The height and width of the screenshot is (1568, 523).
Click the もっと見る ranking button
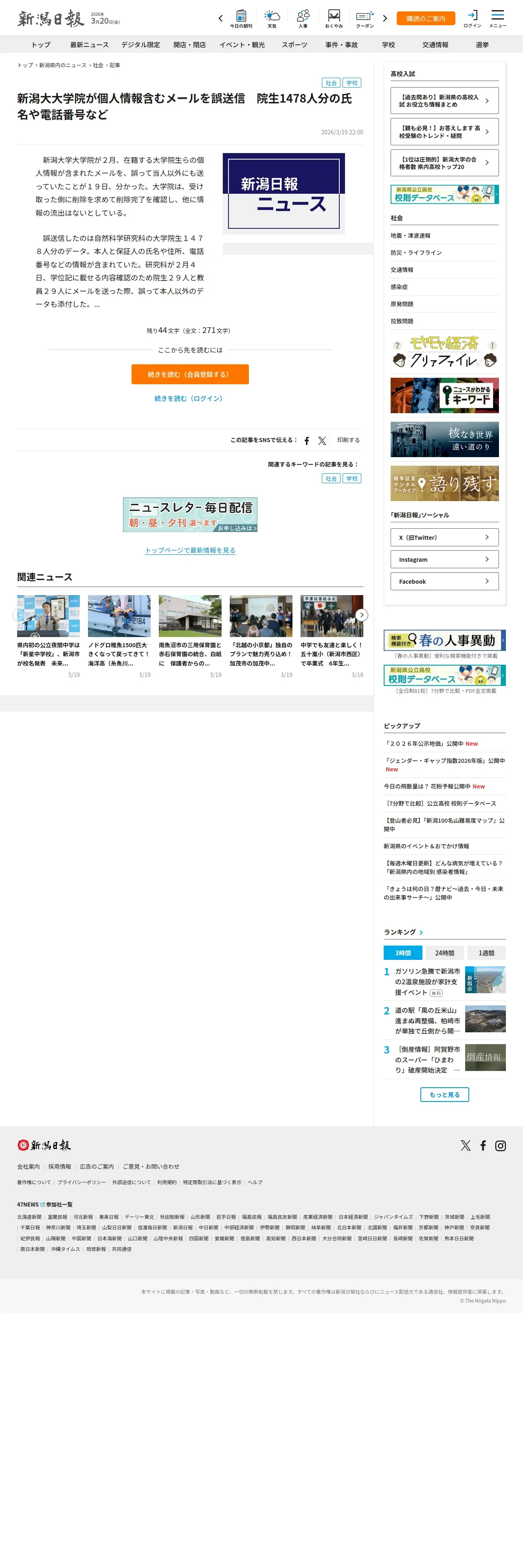(444, 1094)
